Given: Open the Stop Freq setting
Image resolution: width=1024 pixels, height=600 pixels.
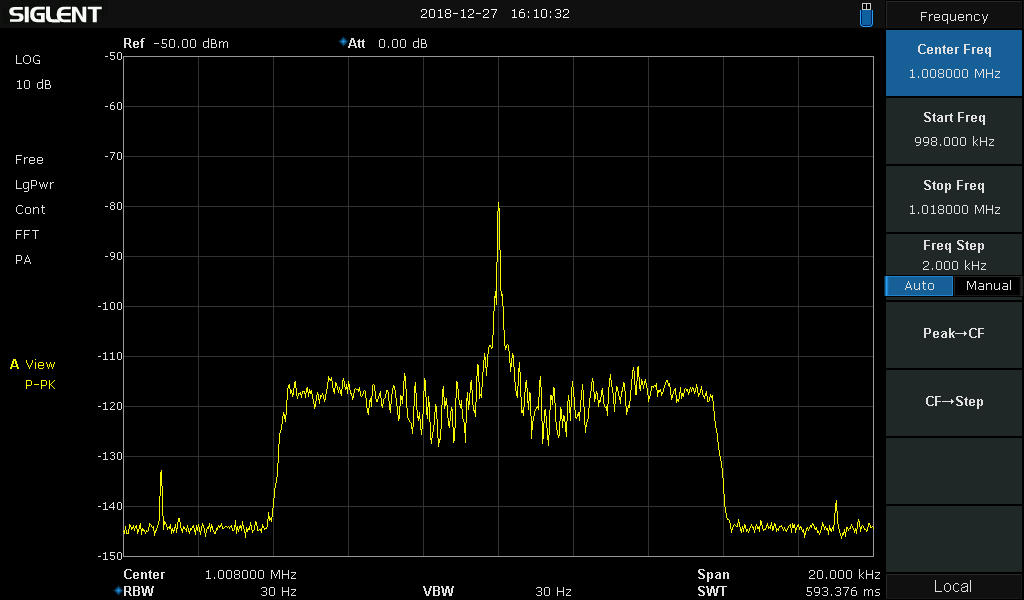Looking at the screenshot, I should 953,197.
